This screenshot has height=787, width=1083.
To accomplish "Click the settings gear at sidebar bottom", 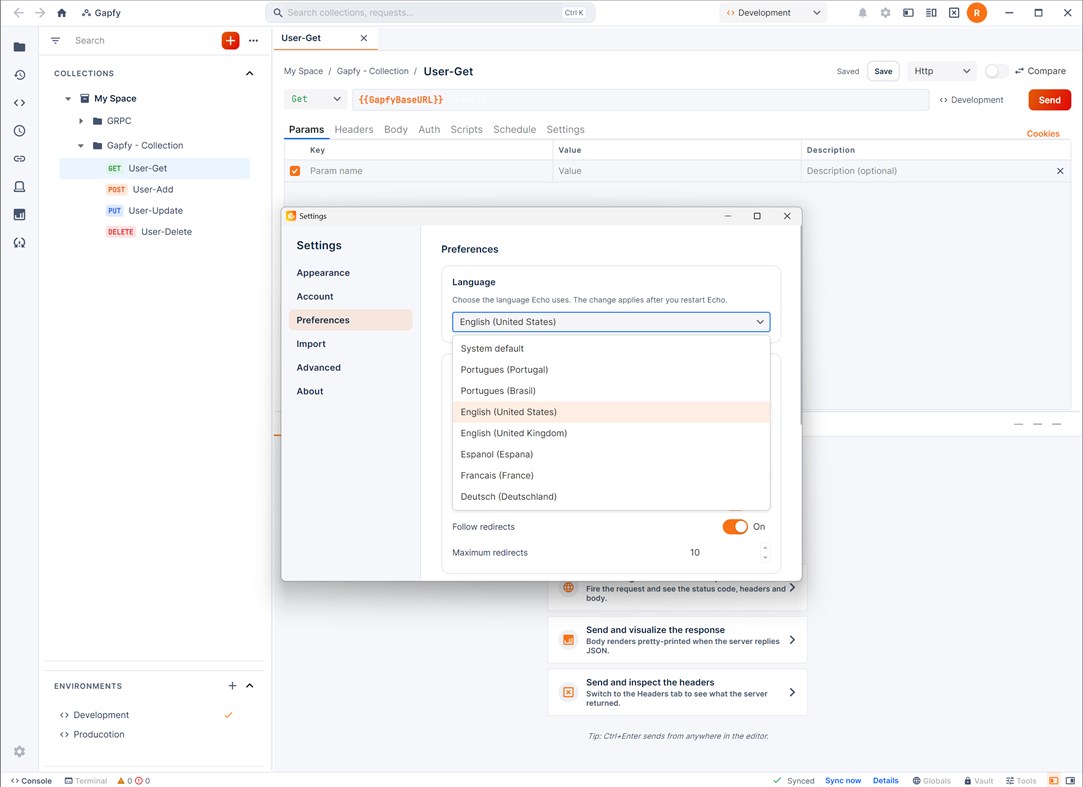I will point(19,751).
